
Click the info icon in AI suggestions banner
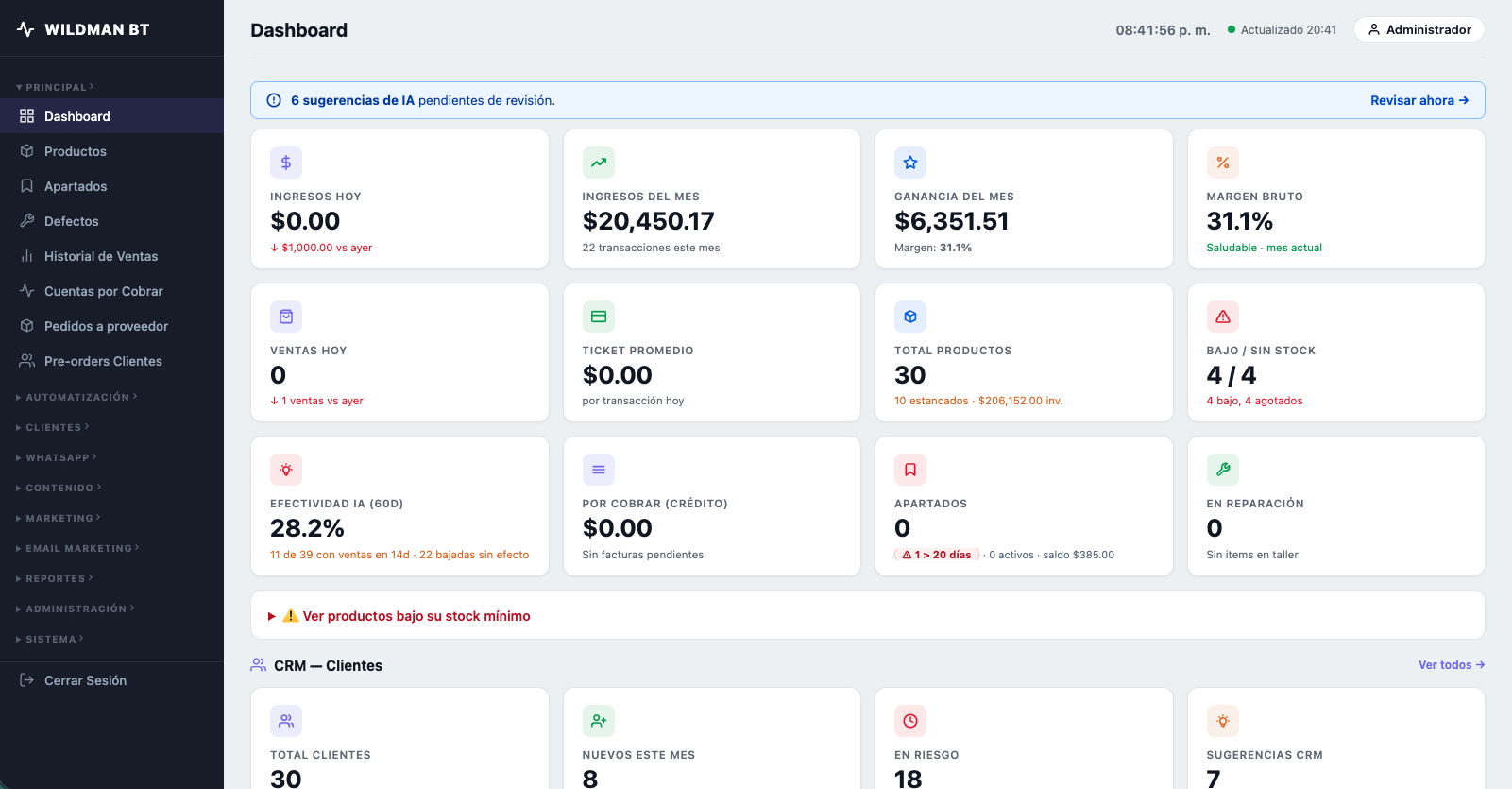pyautogui.click(x=274, y=100)
